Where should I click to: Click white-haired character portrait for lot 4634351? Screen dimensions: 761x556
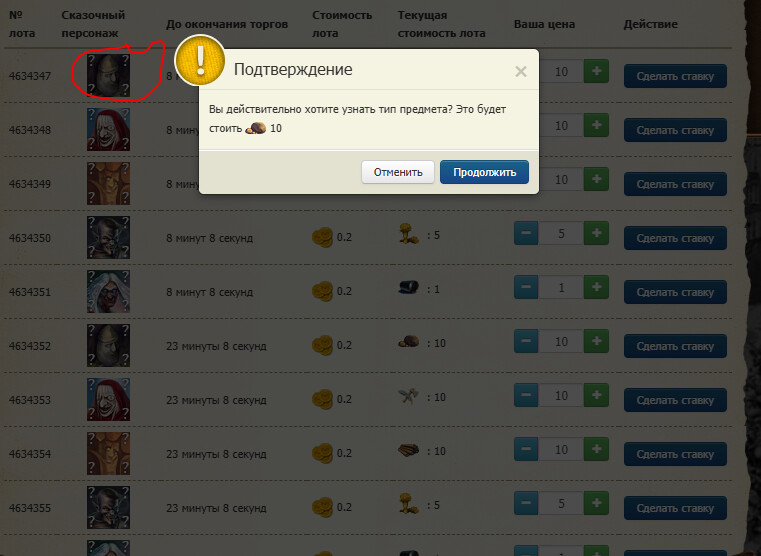tap(108, 291)
